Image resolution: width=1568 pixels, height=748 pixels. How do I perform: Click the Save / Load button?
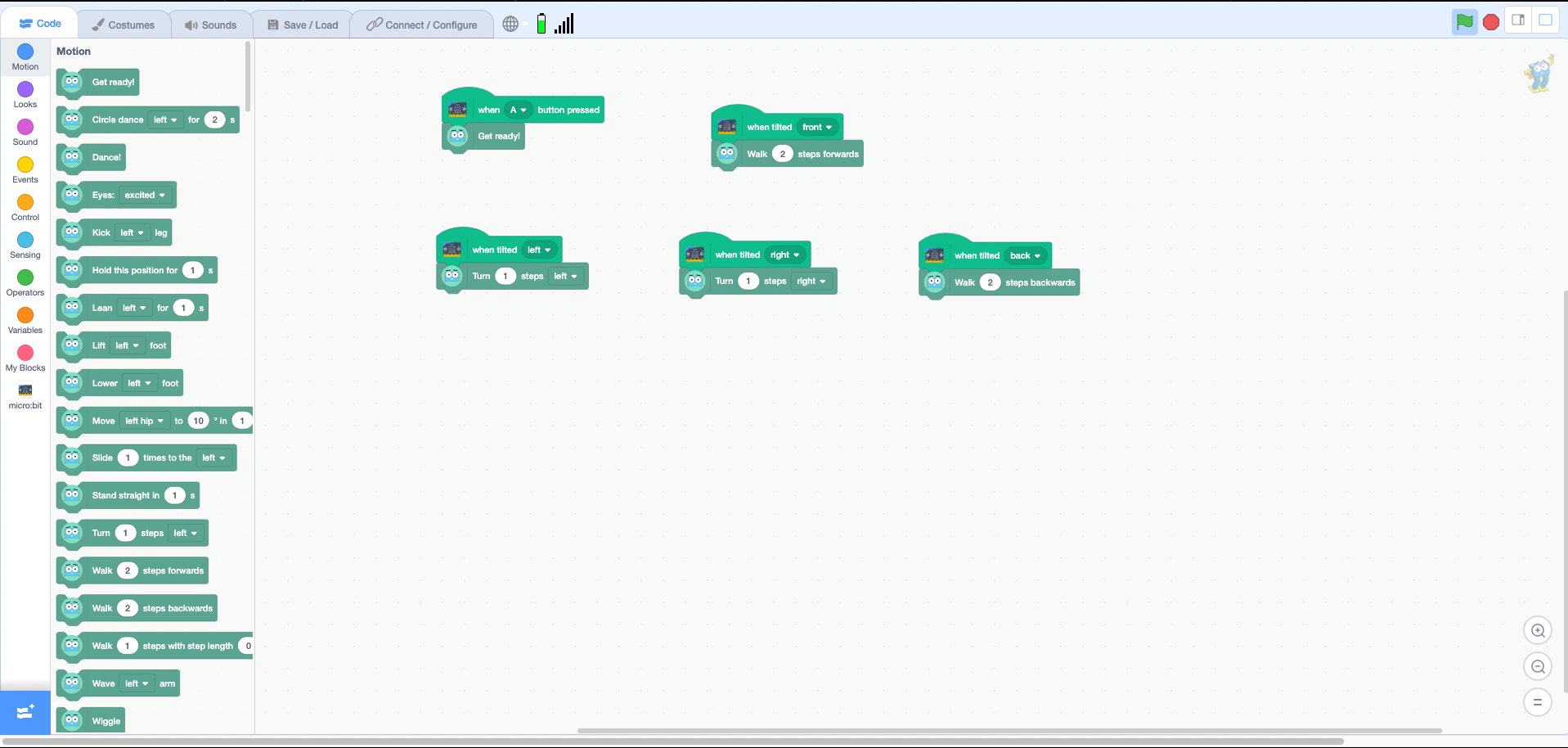pos(303,25)
